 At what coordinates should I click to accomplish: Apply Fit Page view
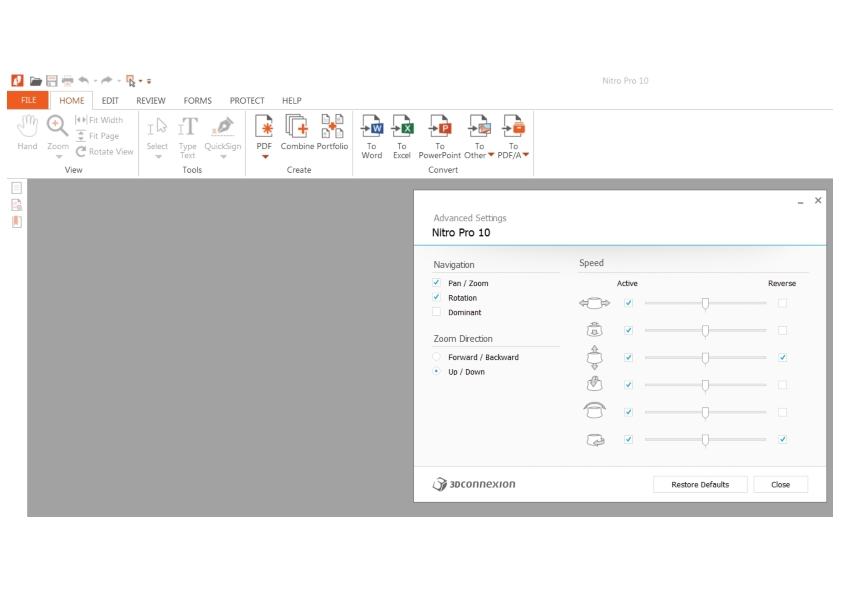(97, 136)
